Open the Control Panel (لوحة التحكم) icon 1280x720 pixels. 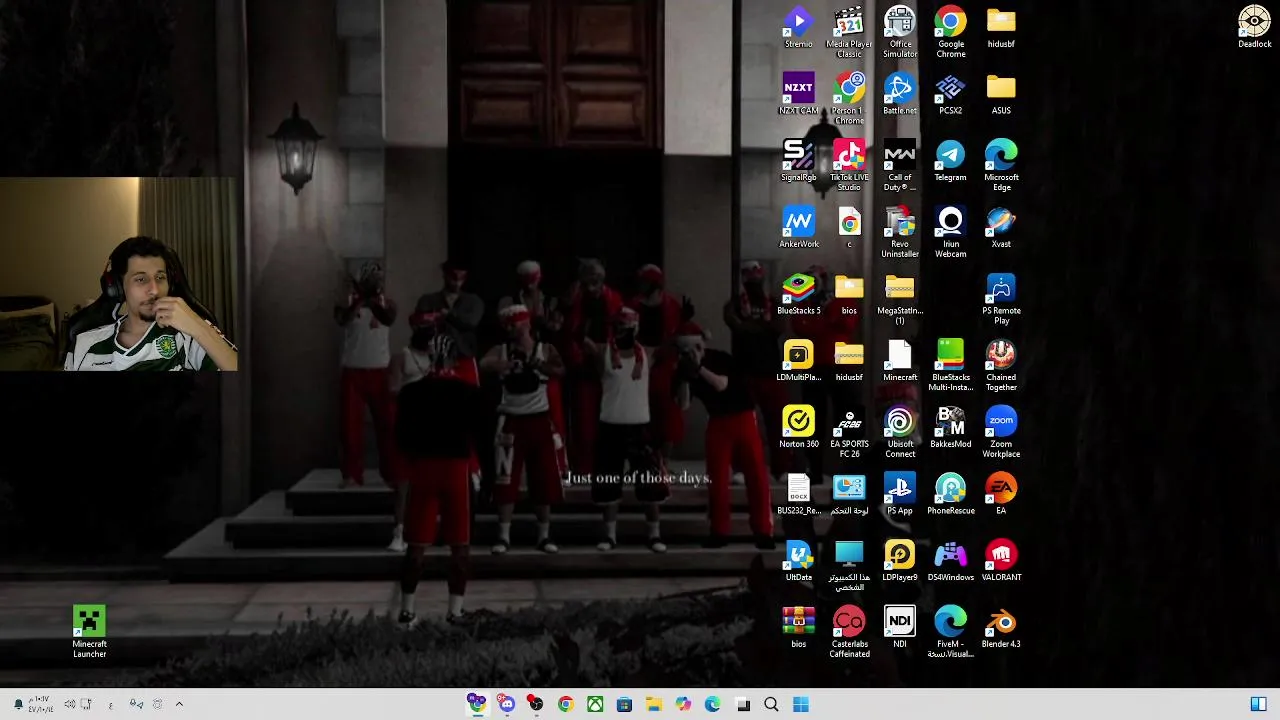coord(849,494)
